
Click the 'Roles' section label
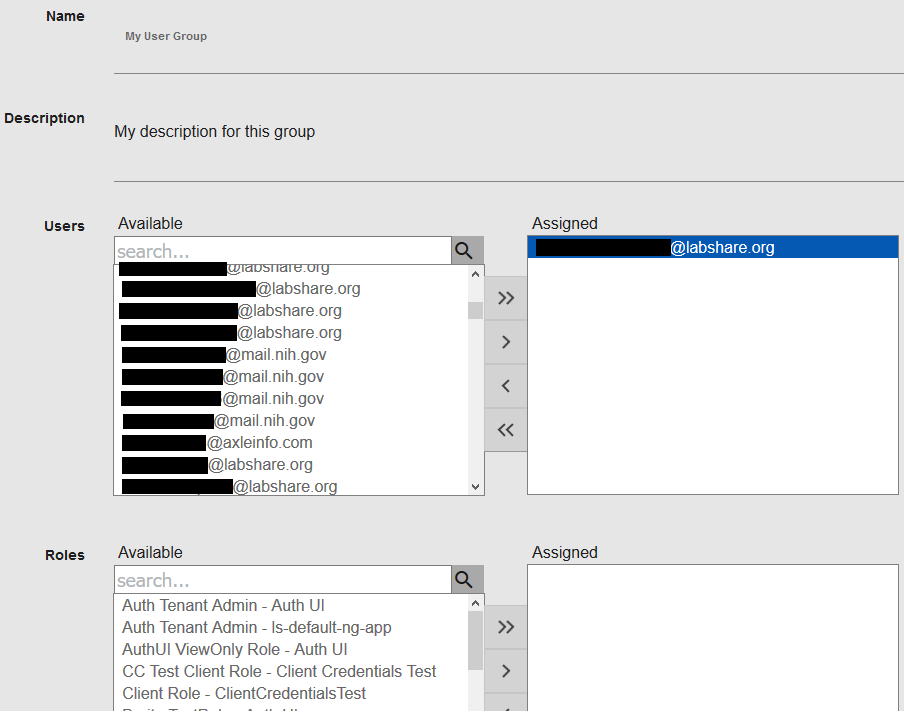pos(65,555)
